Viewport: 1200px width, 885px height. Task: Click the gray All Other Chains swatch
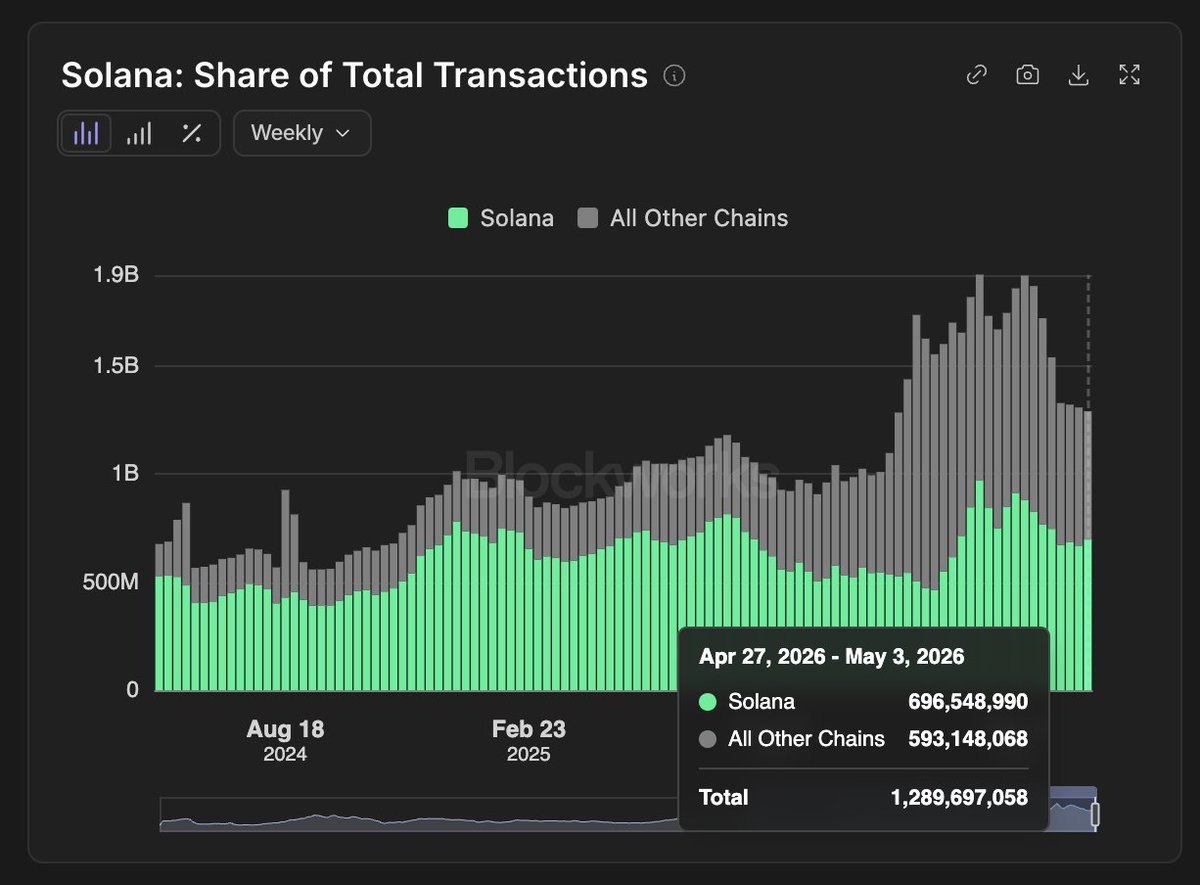588,218
